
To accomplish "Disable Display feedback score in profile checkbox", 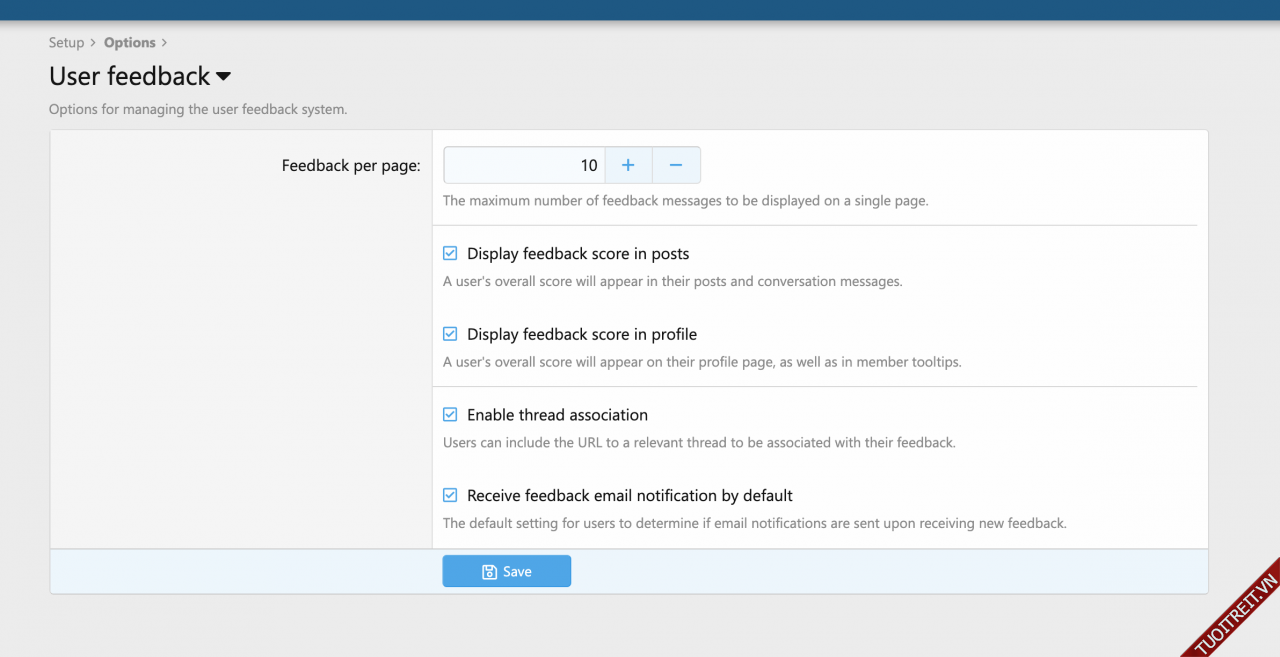I will (450, 334).
